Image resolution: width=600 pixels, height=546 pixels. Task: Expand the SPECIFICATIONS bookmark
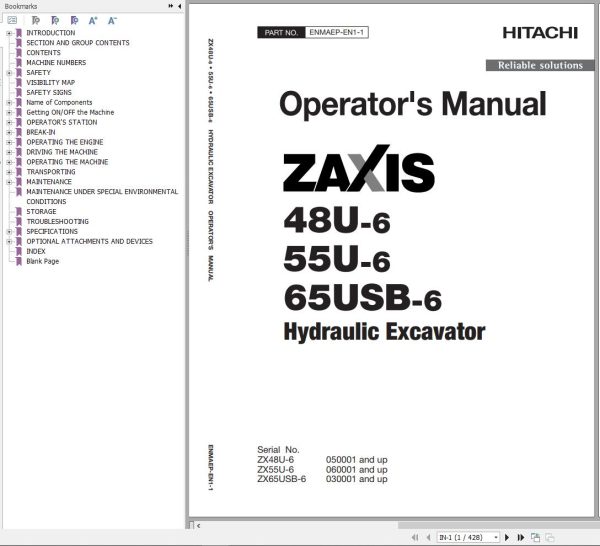[x=9, y=232]
